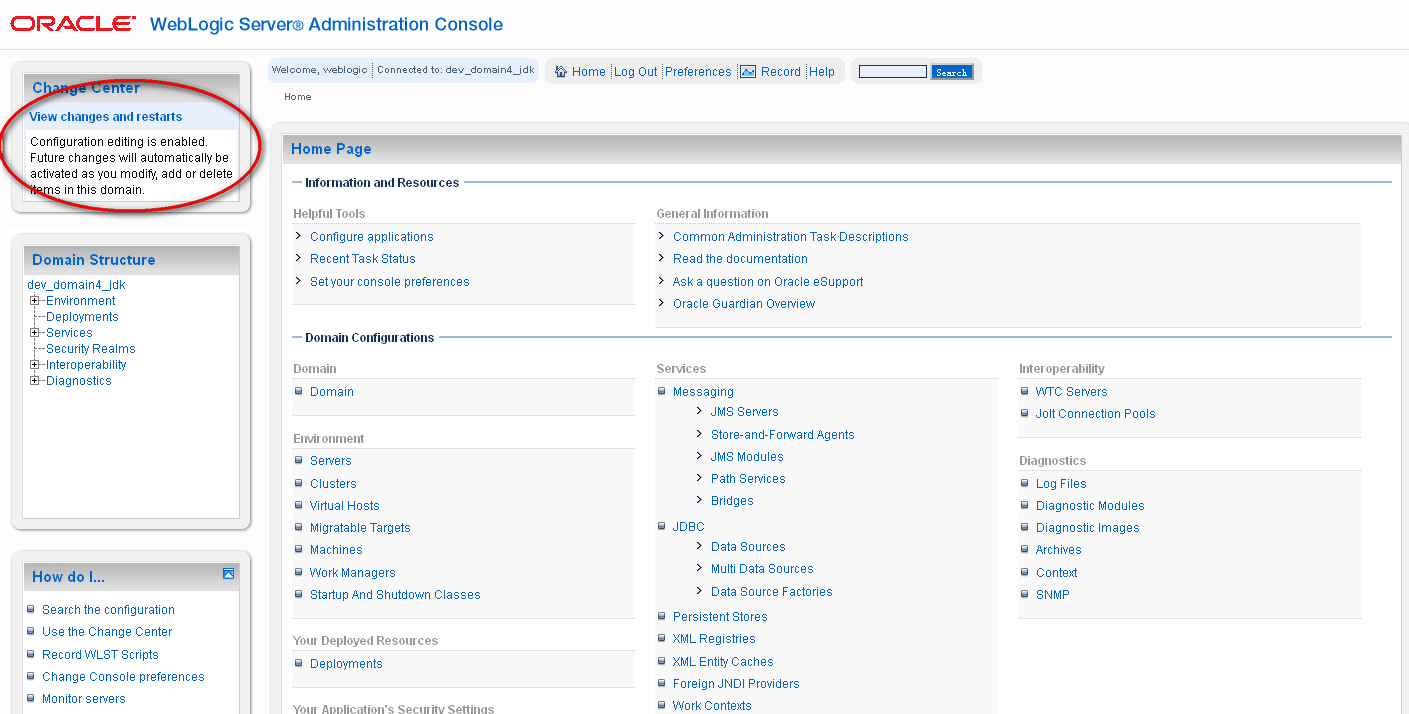Open Foreign JNDI Providers link

[x=736, y=684]
